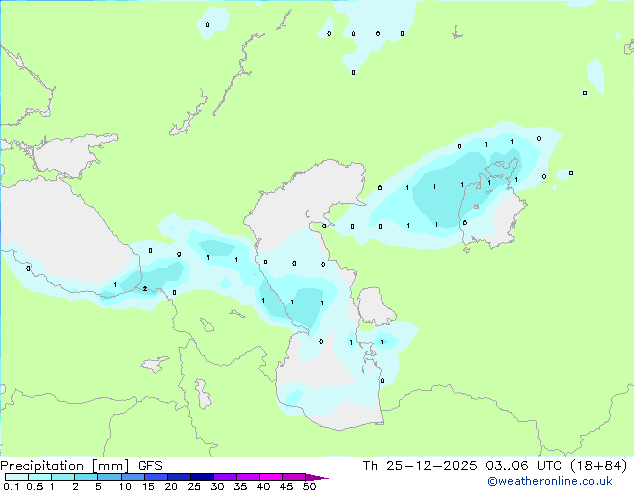This screenshot has width=634, height=490.
Task: Click the "Precipitation" title word
Action: click(x=42, y=466)
